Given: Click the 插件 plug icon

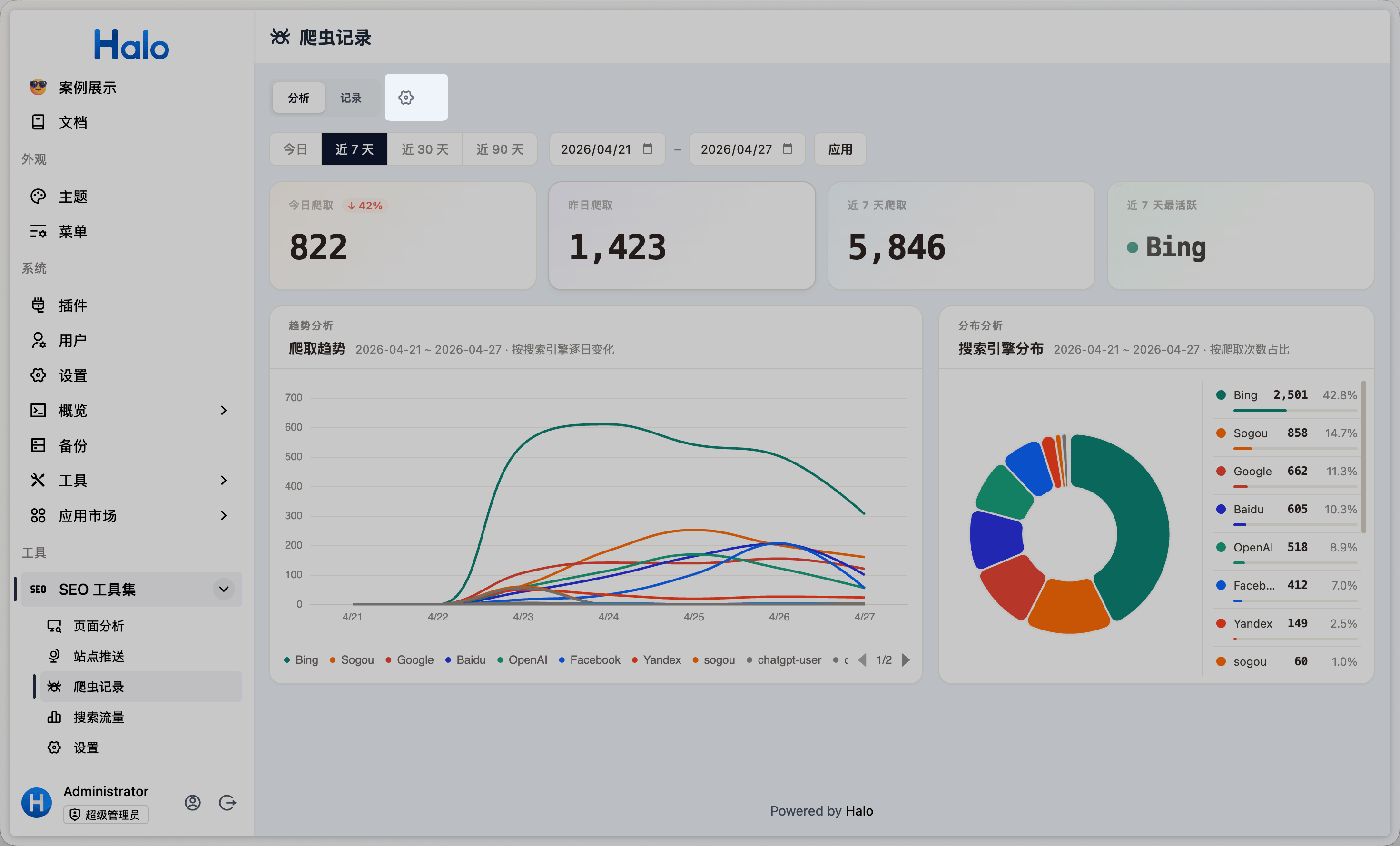Looking at the screenshot, I should click(x=38, y=305).
